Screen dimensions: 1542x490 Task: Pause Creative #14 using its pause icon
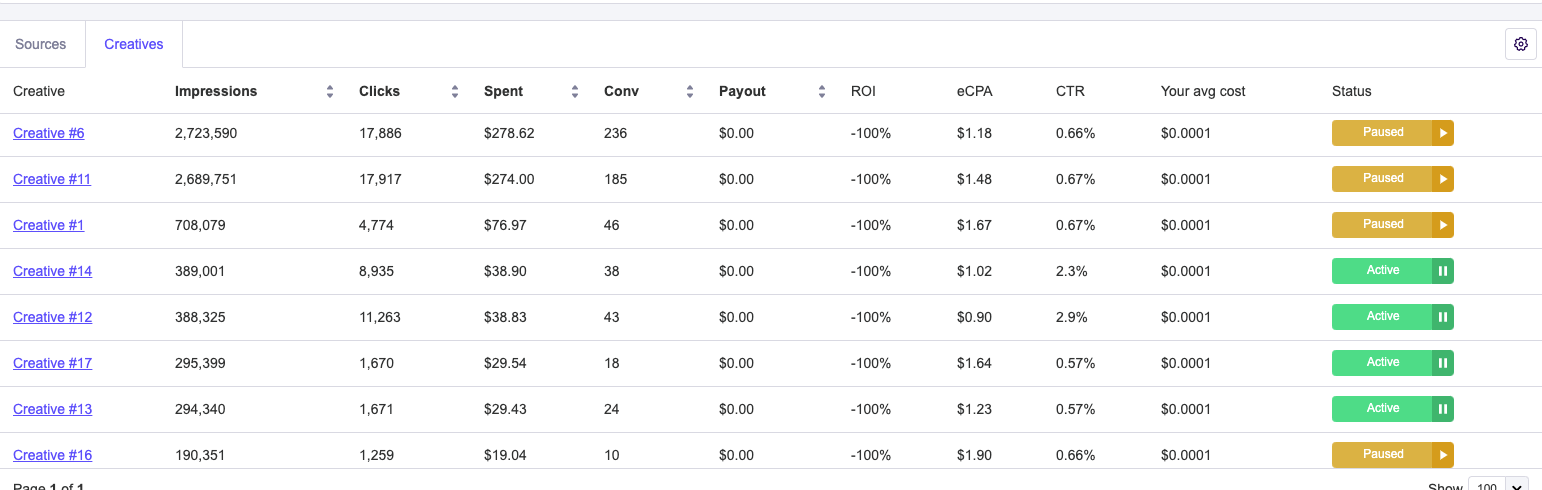[x=1442, y=271]
